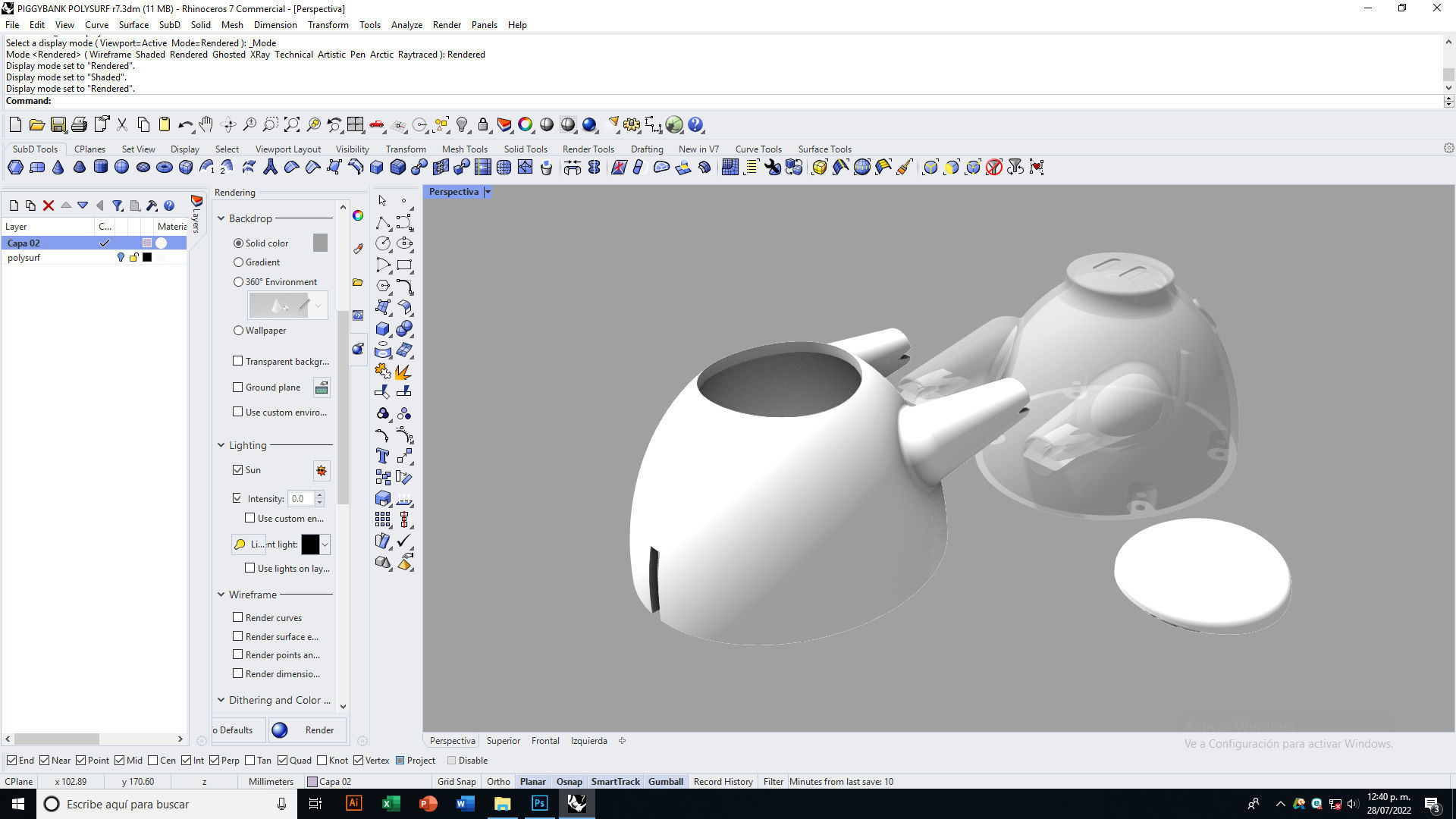Toggle Grid Snap in status bar
This screenshot has width=1456, height=819.
(457, 782)
